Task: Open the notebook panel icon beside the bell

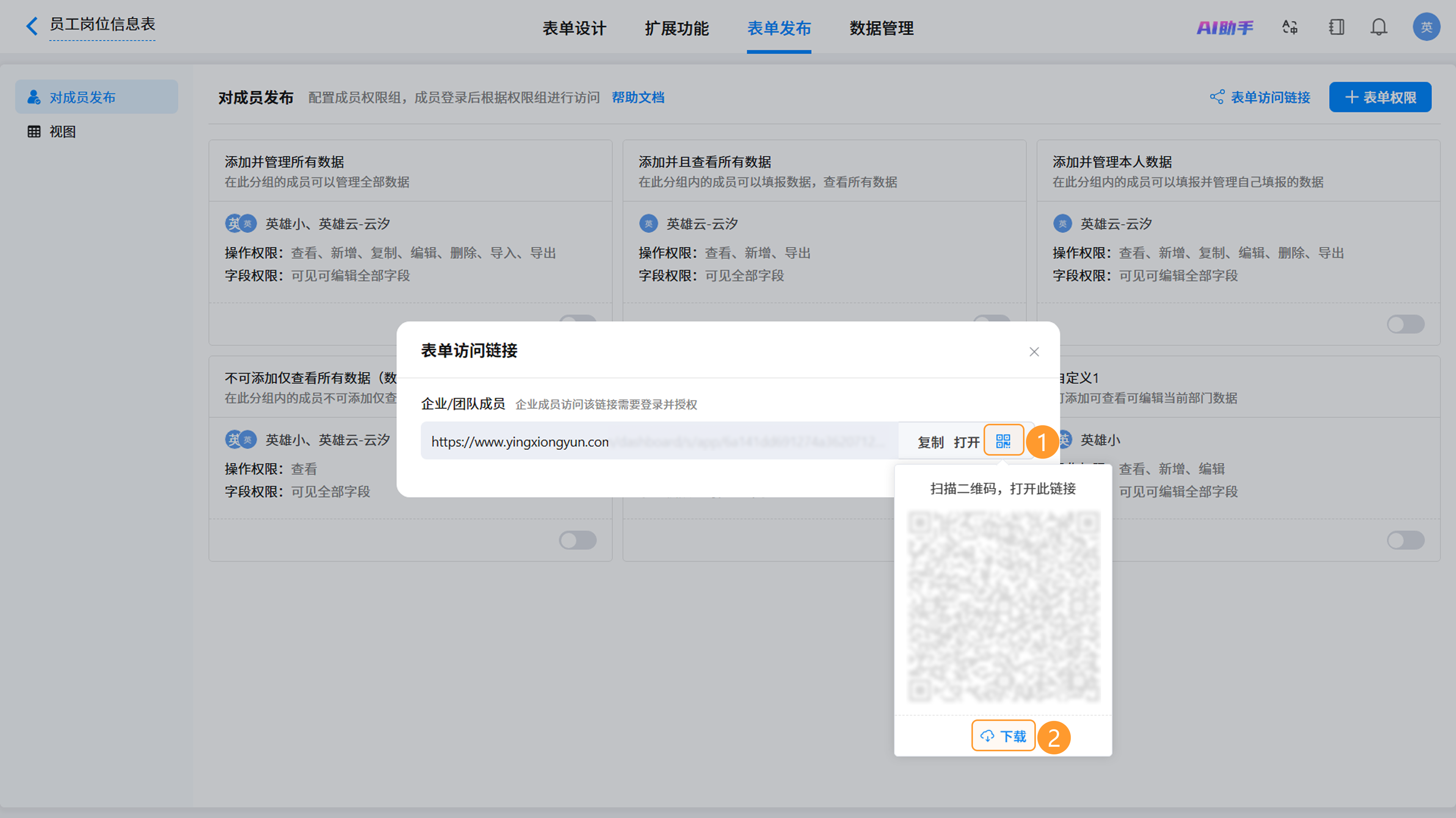Action: [x=1336, y=27]
